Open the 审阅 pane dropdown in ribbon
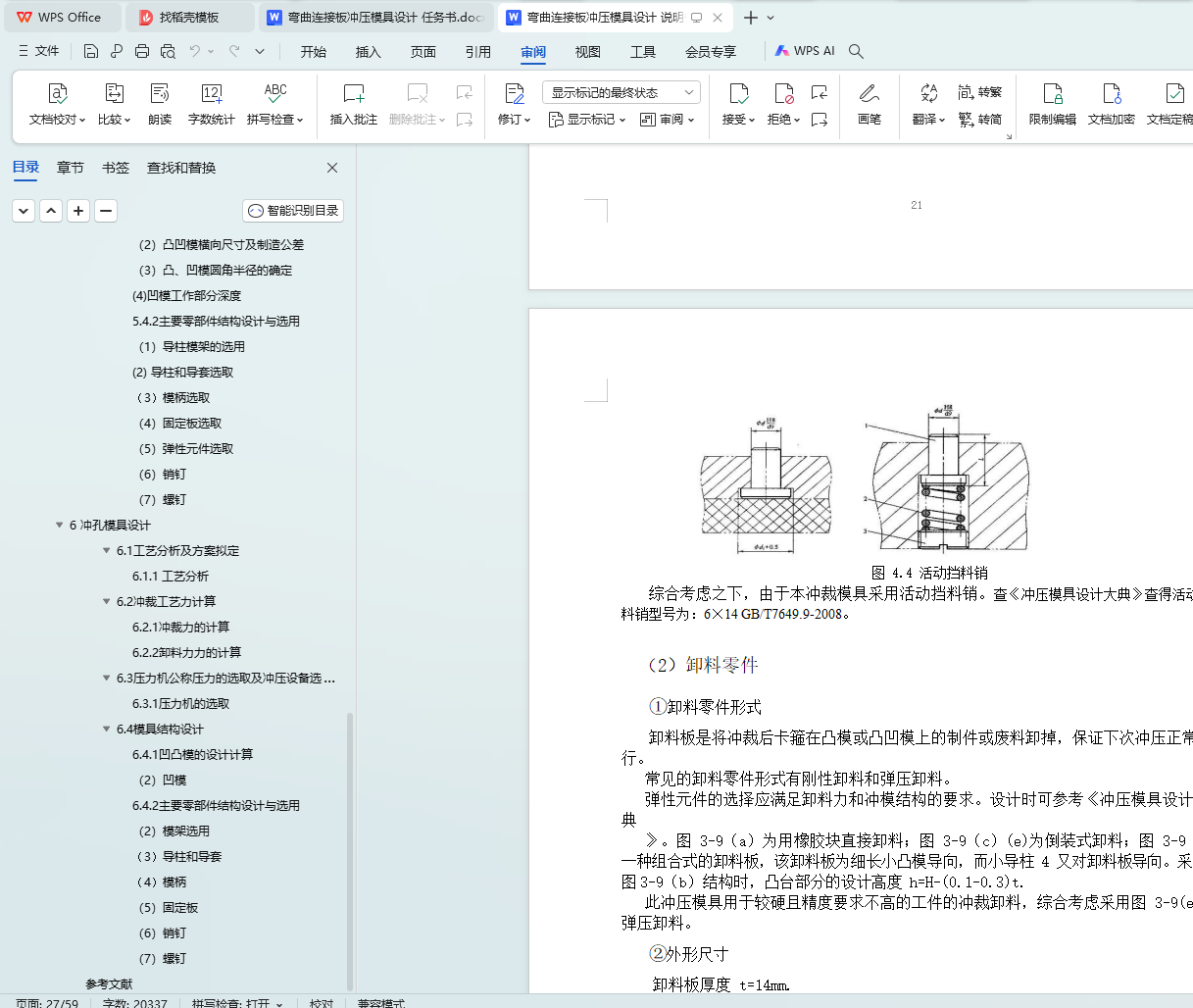 (667, 120)
